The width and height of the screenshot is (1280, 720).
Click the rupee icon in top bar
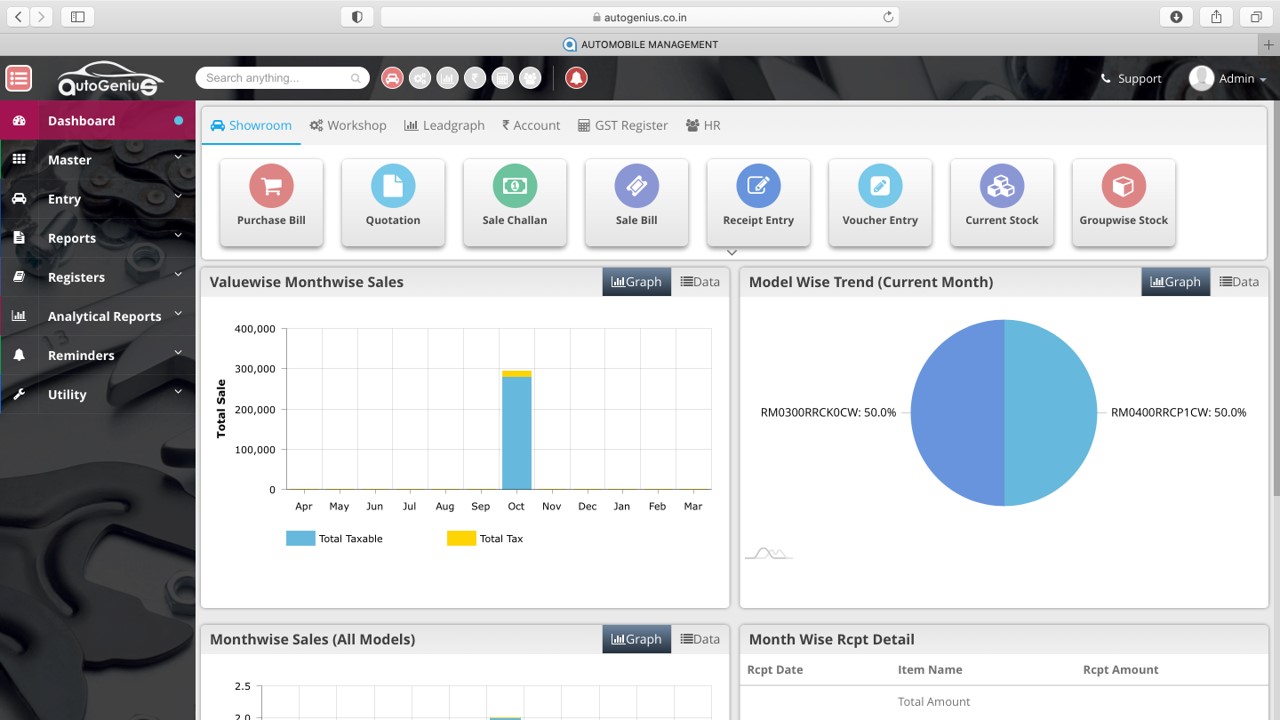point(476,78)
